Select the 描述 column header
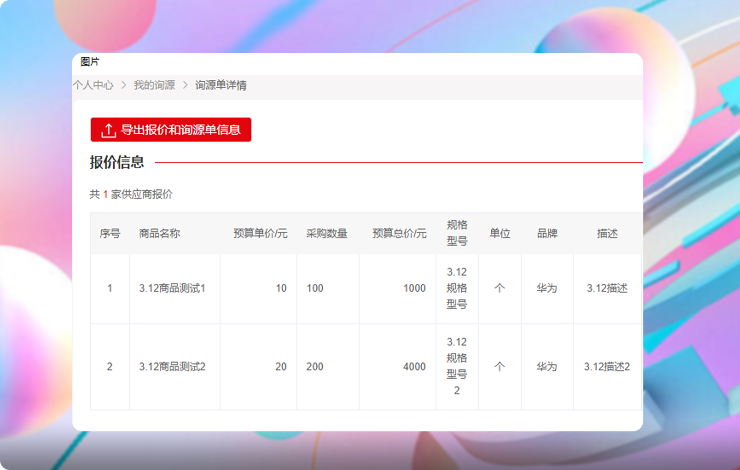 (x=607, y=233)
